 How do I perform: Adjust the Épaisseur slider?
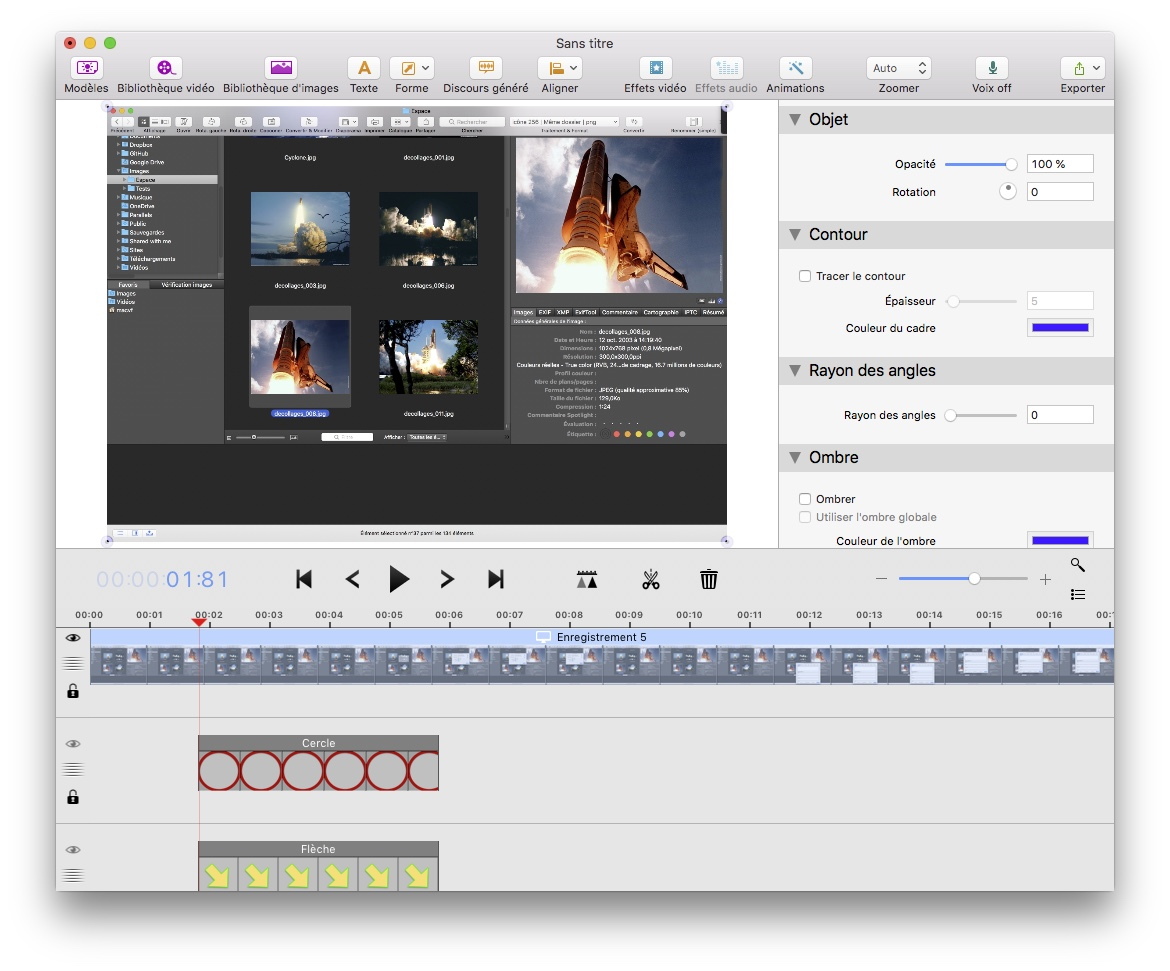click(980, 302)
